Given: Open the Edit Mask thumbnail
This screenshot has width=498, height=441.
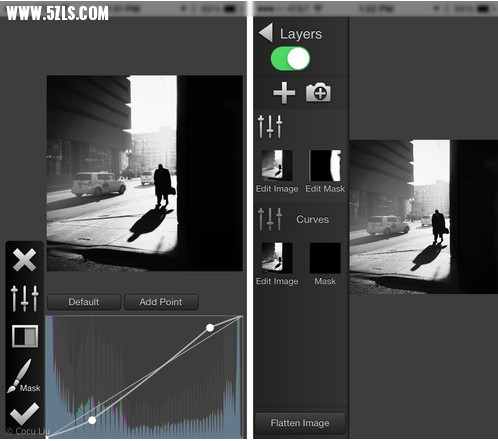Looking at the screenshot, I should (x=325, y=165).
